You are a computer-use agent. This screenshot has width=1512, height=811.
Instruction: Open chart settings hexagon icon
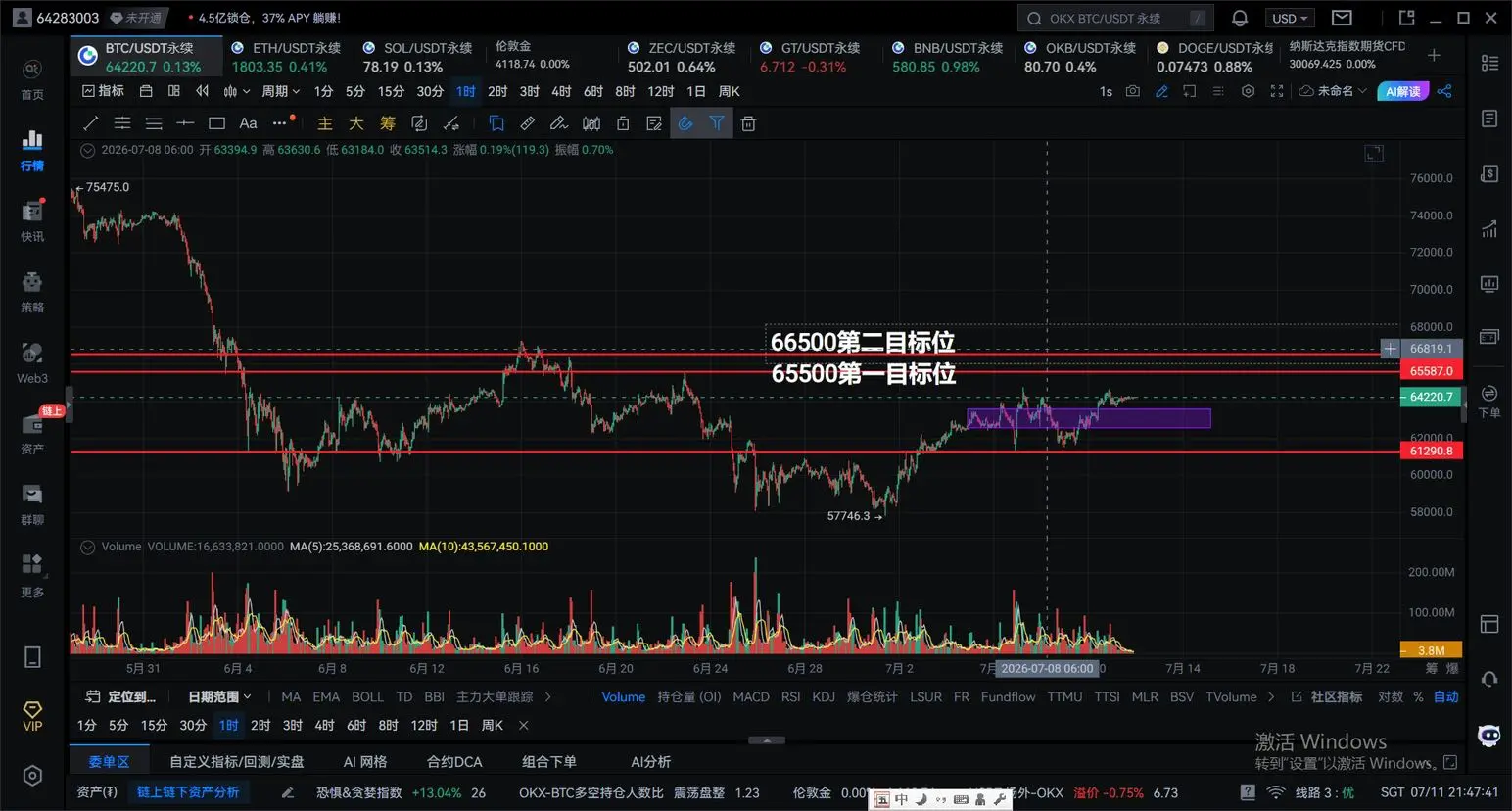[1248, 91]
